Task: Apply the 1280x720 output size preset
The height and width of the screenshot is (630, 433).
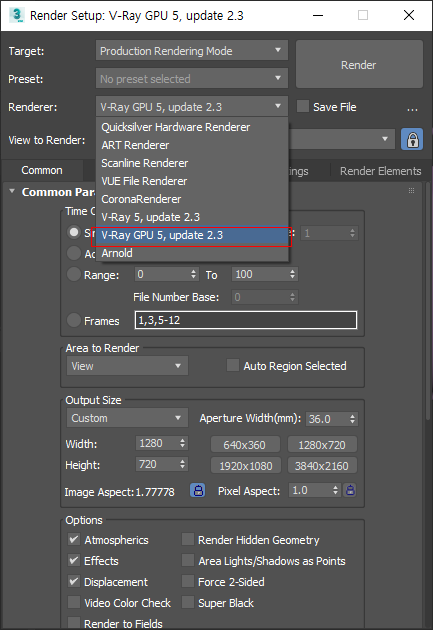Action: click(322, 445)
